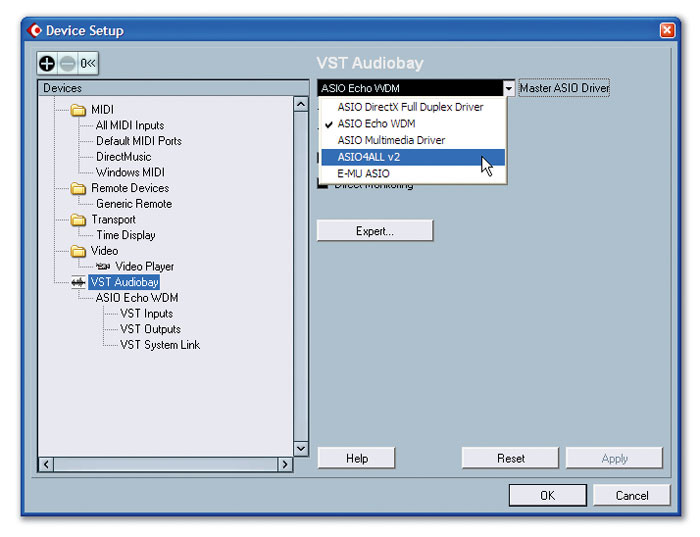700x537 pixels.
Task: Click the Video folder icon
Action: pyautogui.click(x=78, y=251)
